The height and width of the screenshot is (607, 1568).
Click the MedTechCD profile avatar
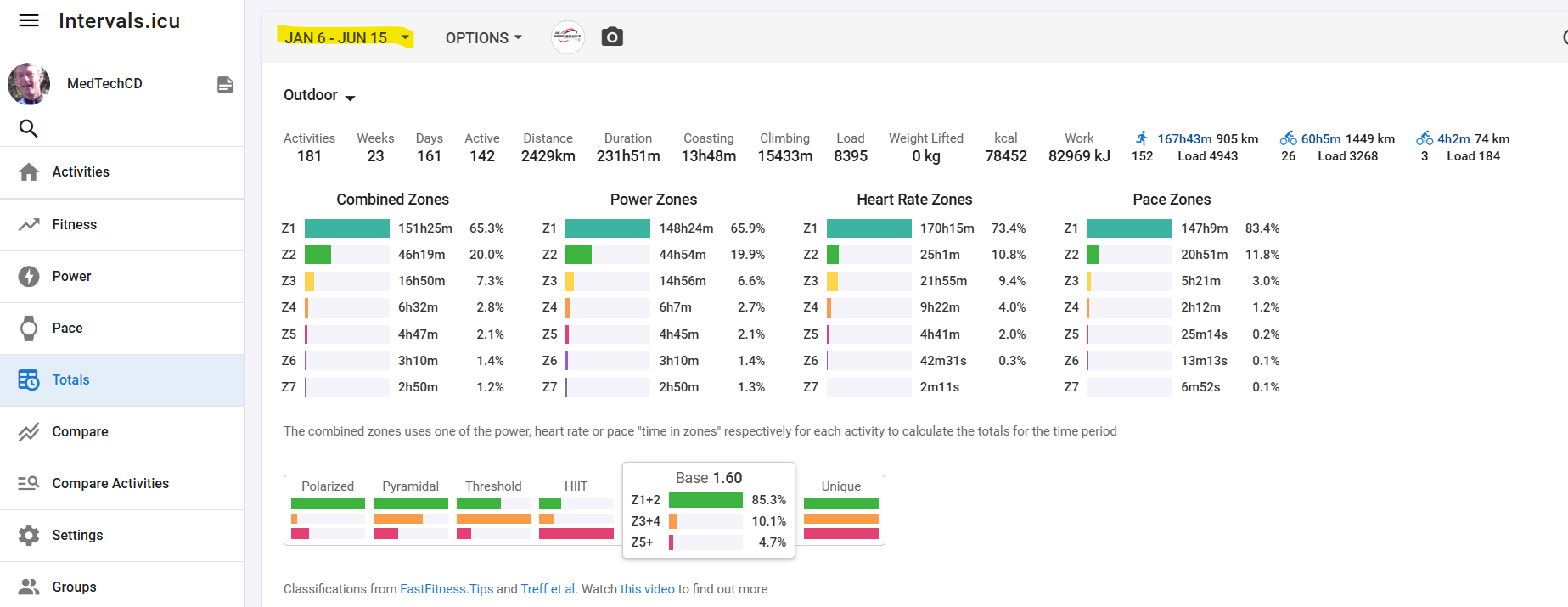[x=29, y=83]
